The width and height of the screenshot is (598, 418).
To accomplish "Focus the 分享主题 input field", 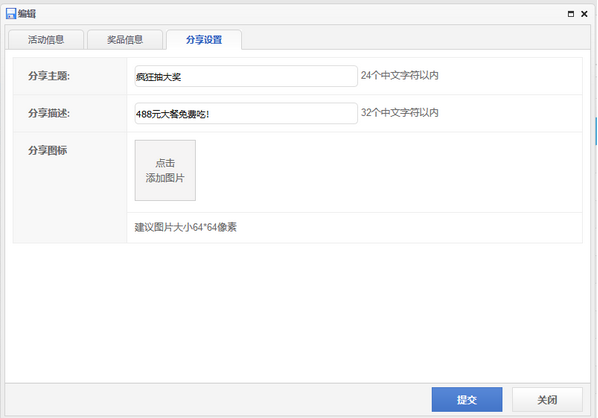I will pos(246,76).
